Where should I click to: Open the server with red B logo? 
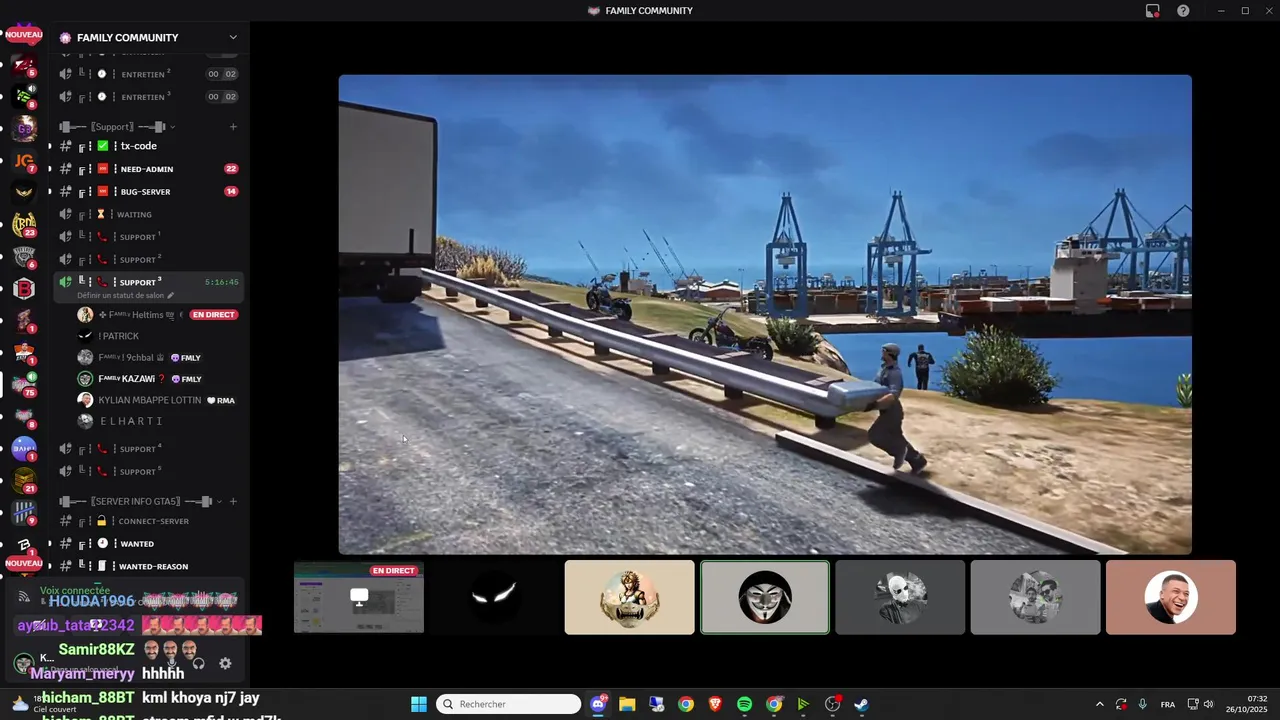[x=24, y=289]
